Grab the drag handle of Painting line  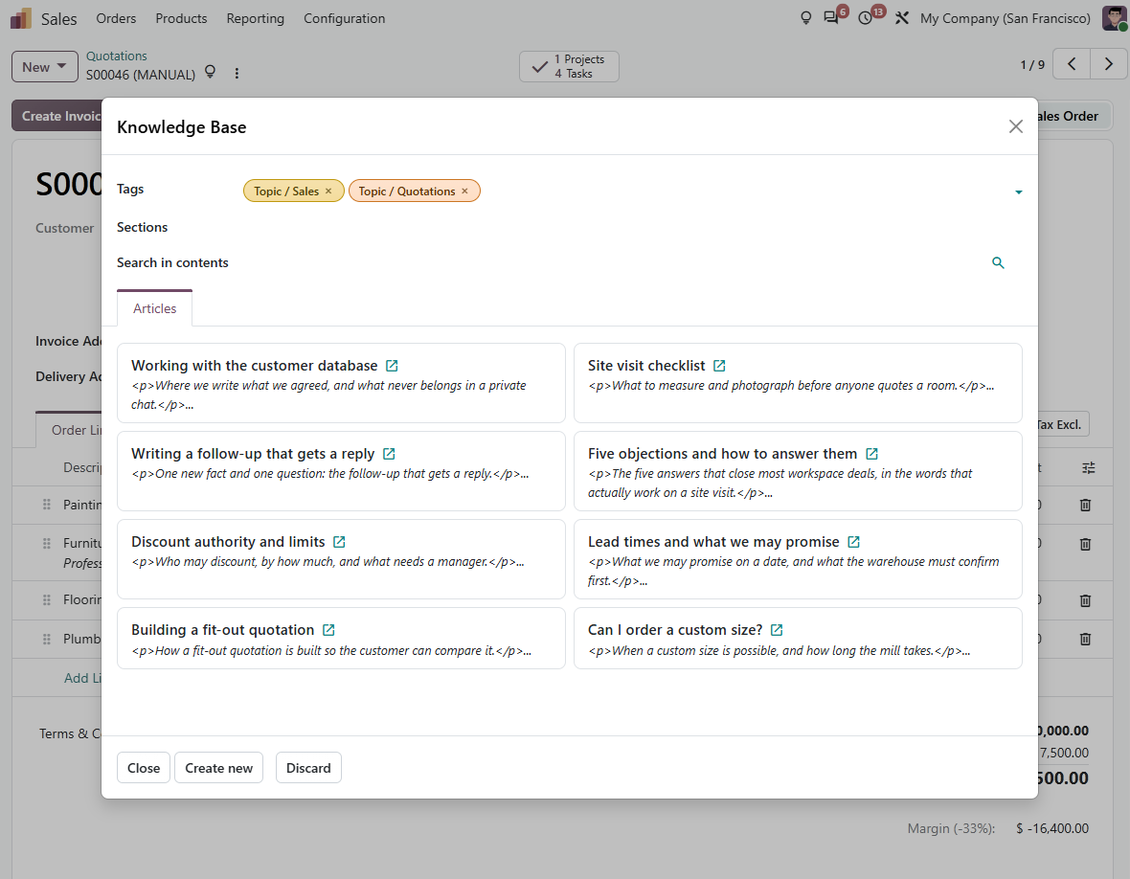(47, 505)
